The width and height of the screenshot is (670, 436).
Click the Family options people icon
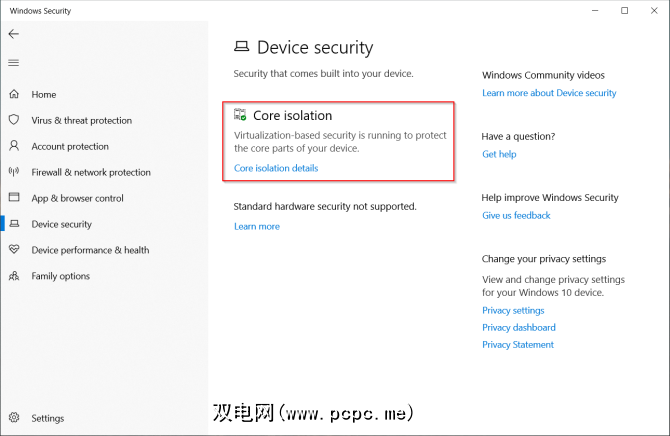[x=14, y=276]
